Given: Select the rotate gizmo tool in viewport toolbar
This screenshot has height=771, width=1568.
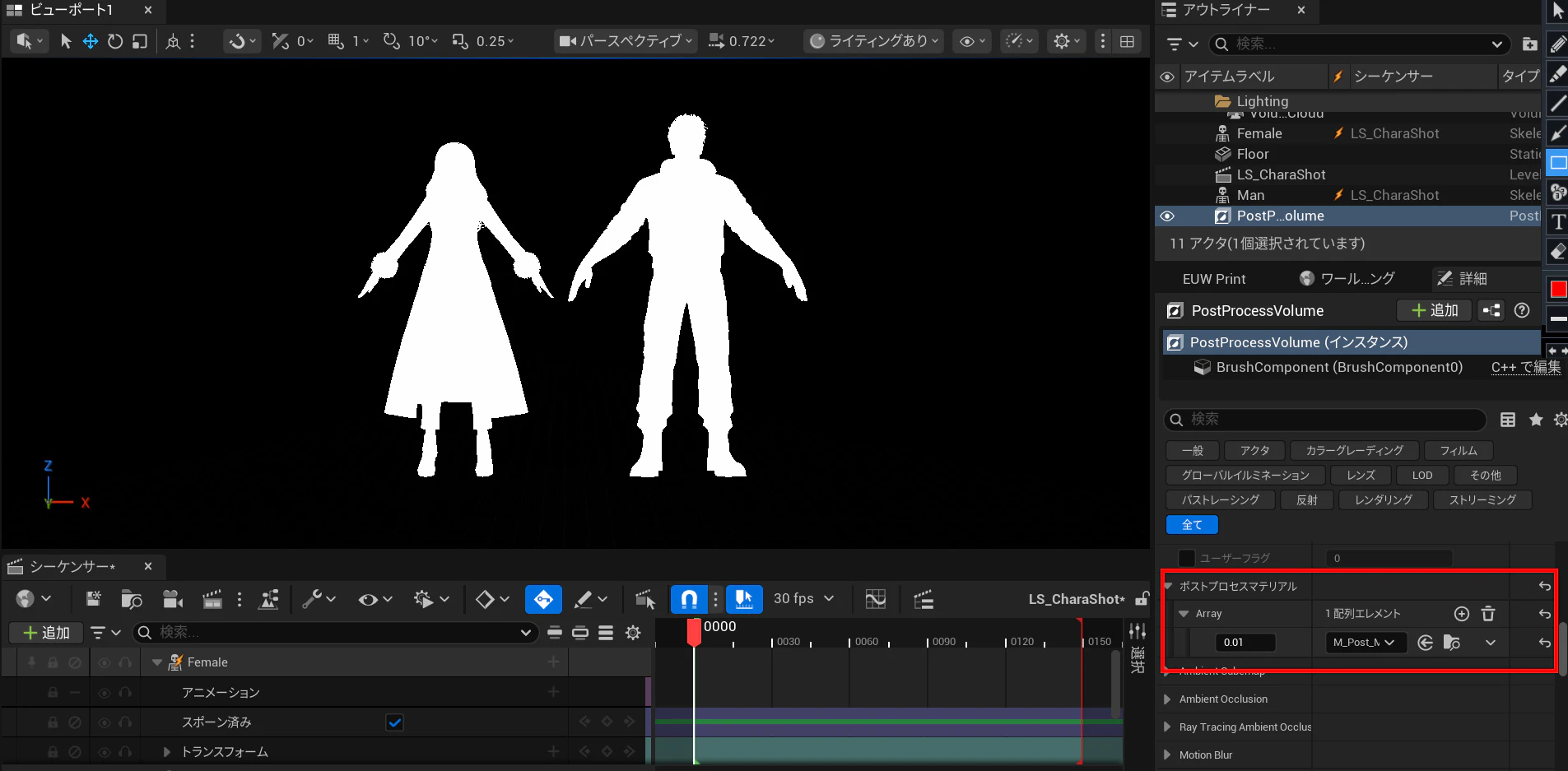Looking at the screenshot, I should pyautogui.click(x=115, y=41).
